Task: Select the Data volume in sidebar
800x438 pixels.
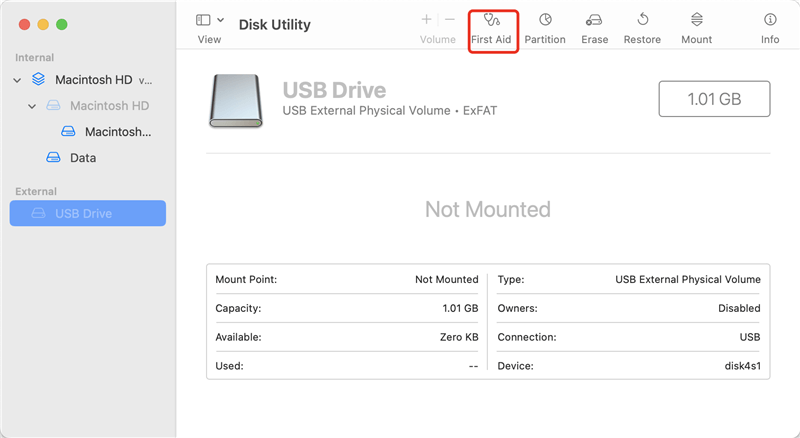Action: pyautogui.click(x=82, y=158)
